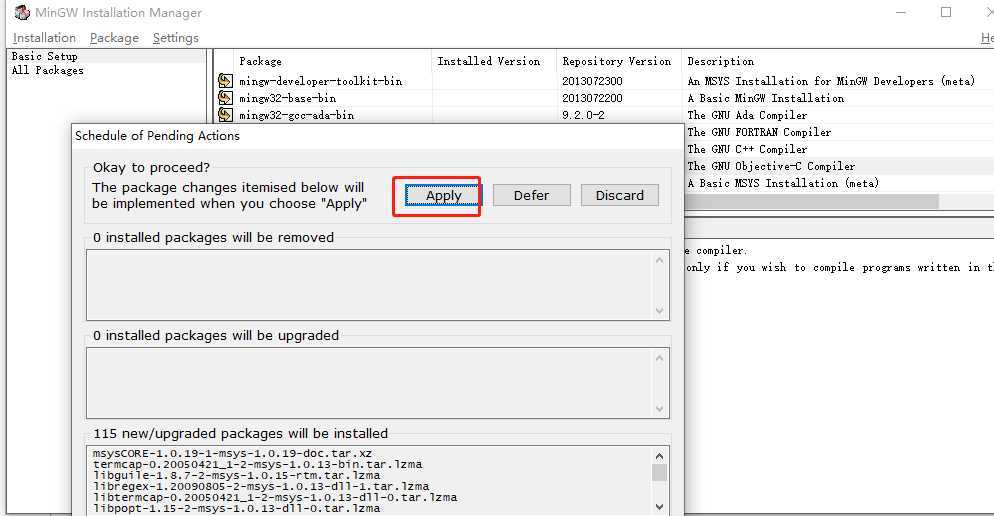Maximize the MinGW Installation Manager window
Viewport: 994px width, 516px height.
pyautogui.click(x=946, y=12)
